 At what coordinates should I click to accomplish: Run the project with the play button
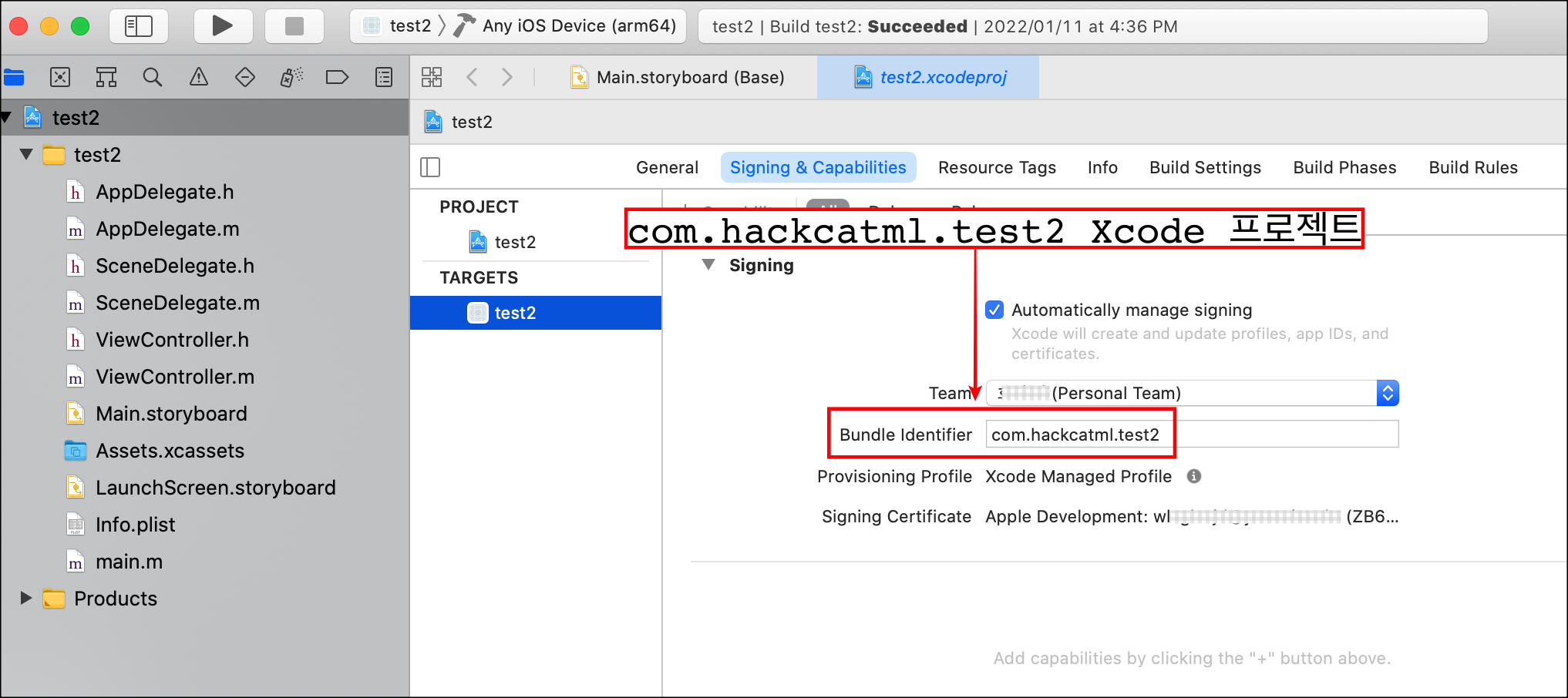(222, 26)
